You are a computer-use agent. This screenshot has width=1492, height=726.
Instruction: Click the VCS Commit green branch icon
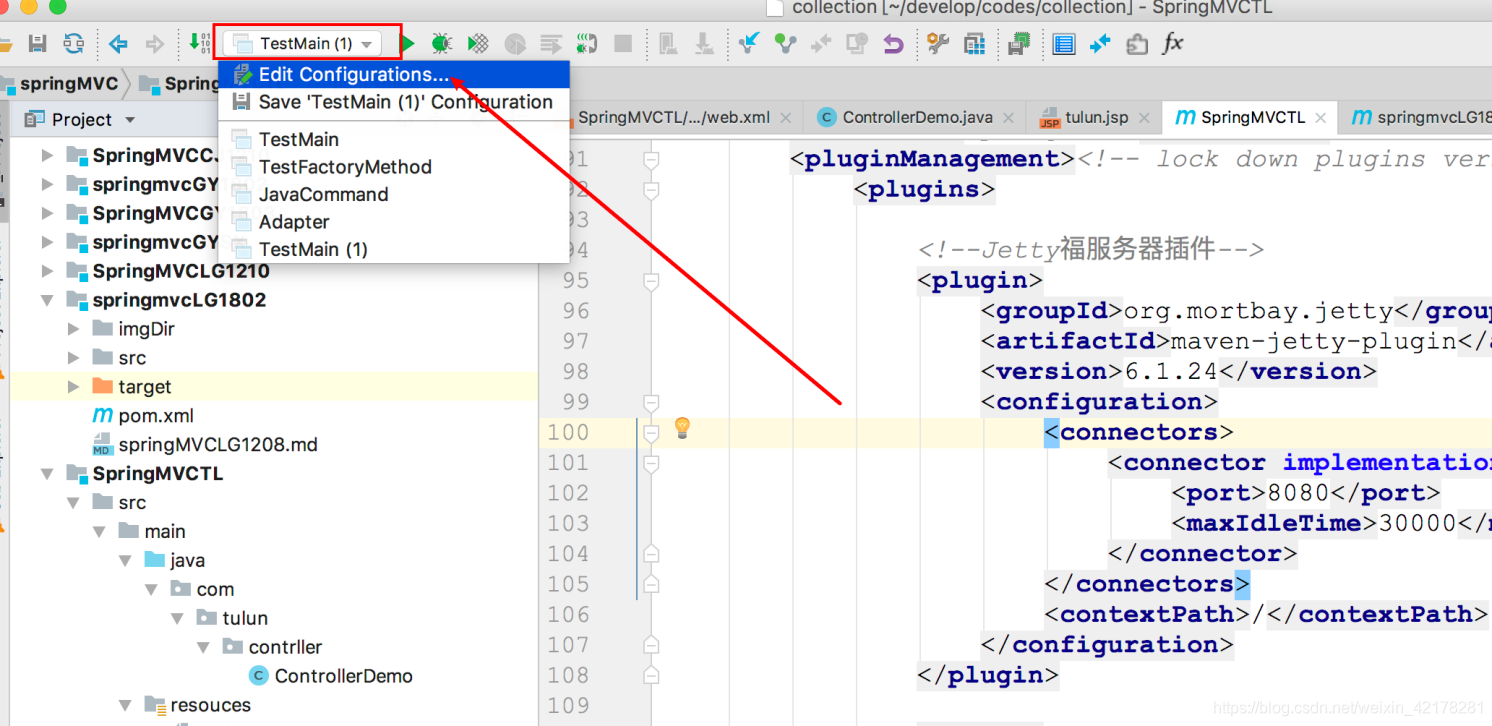[x=785, y=44]
